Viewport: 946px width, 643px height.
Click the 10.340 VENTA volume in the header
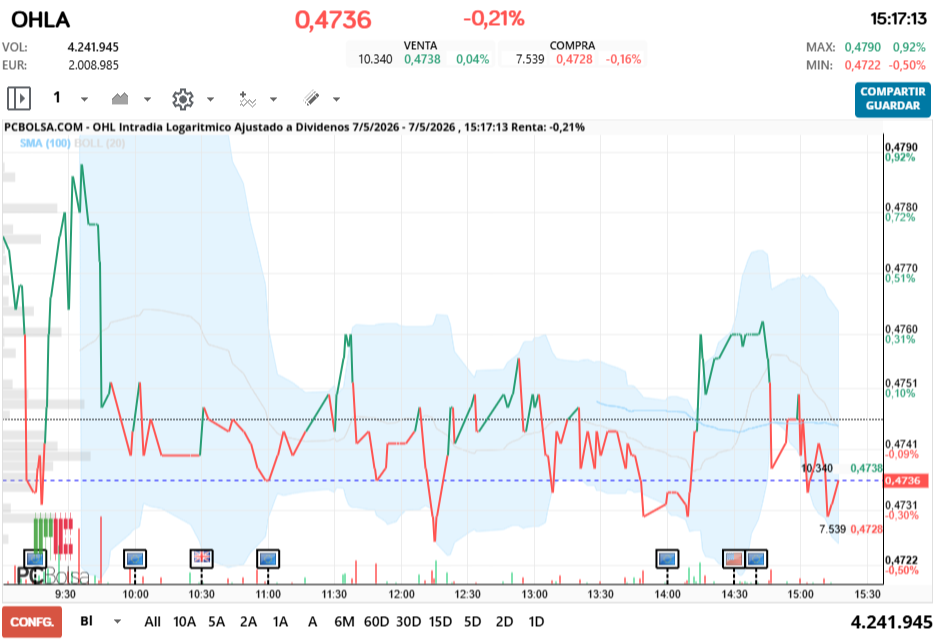(x=375, y=59)
